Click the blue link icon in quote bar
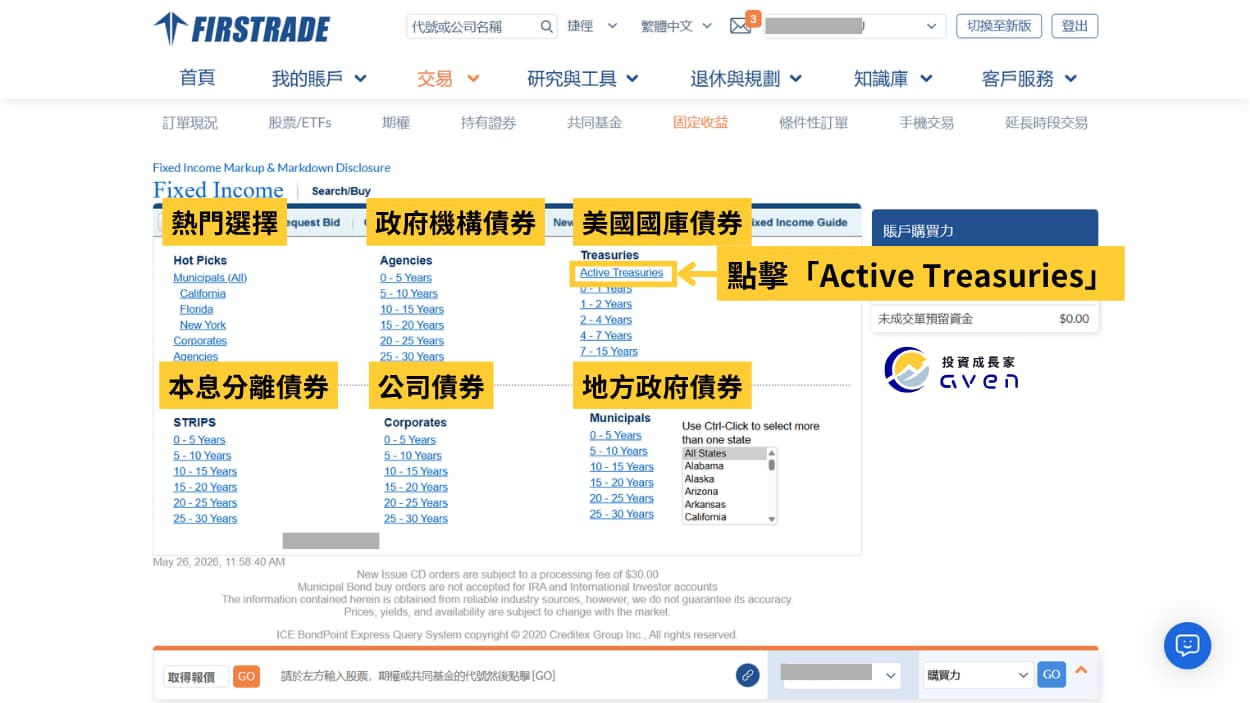The image size is (1250, 703). [x=747, y=675]
